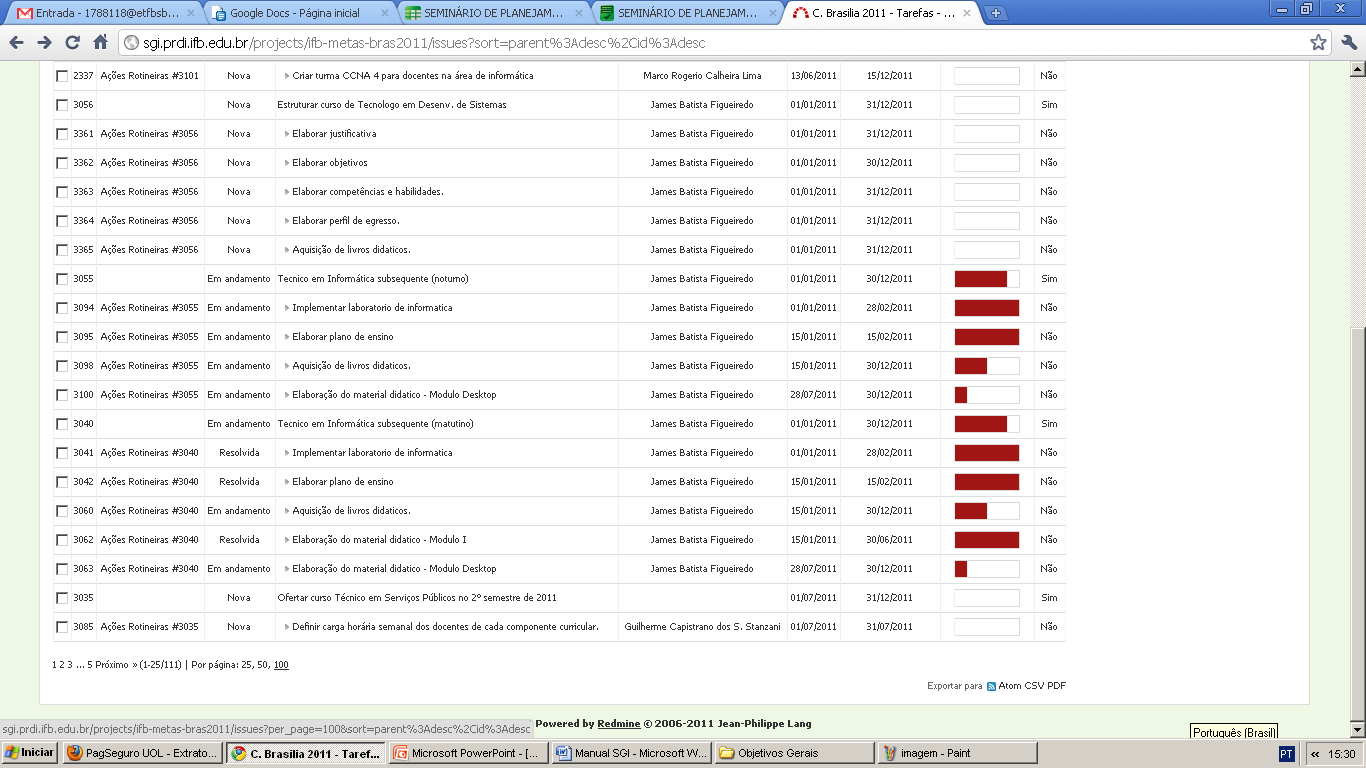1366x768 pixels.
Task: Click arrow beside Elaborar perfil de egresso
Action: point(286,221)
